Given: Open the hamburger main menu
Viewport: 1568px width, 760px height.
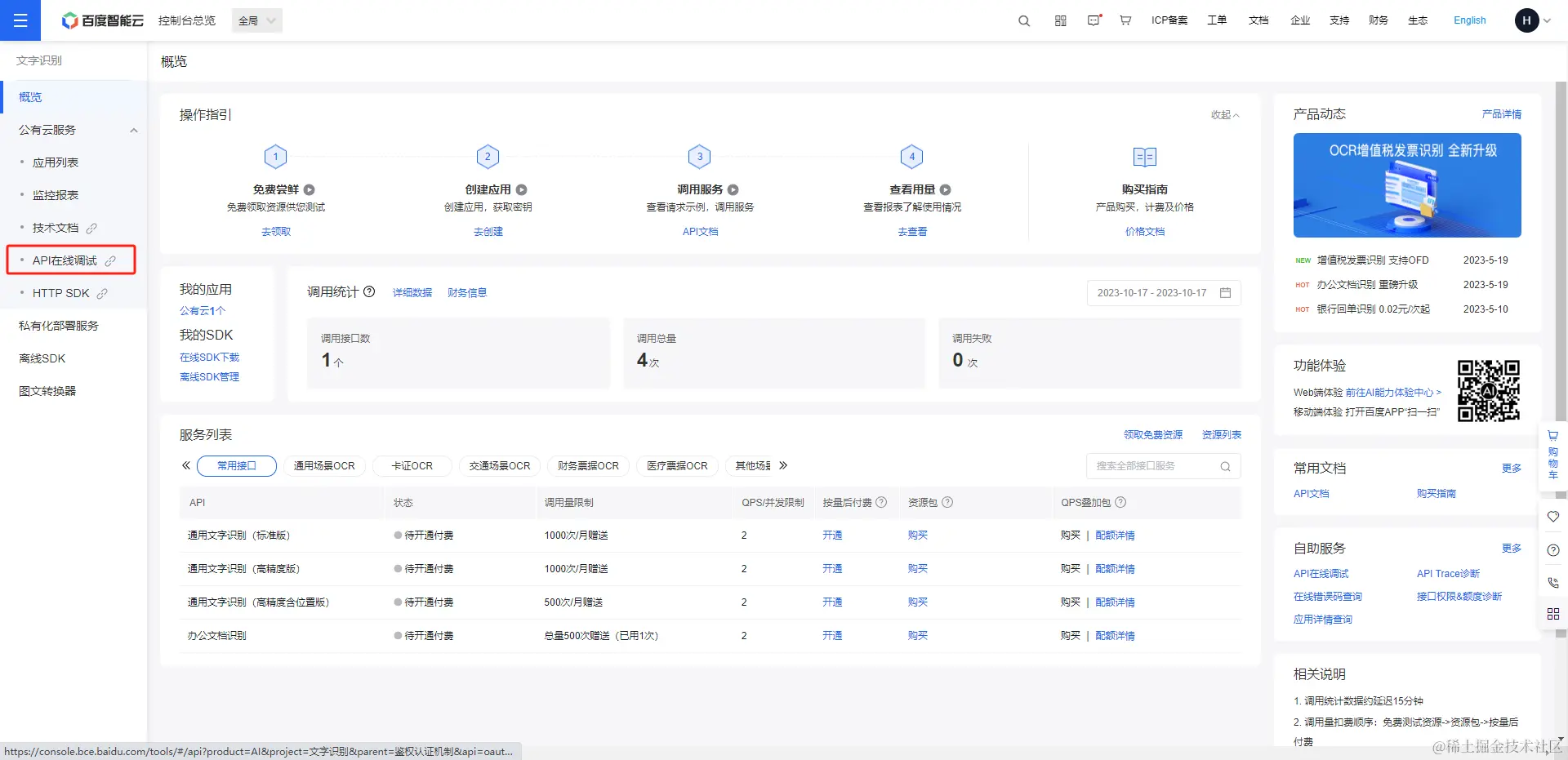Looking at the screenshot, I should [x=20, y=20].
